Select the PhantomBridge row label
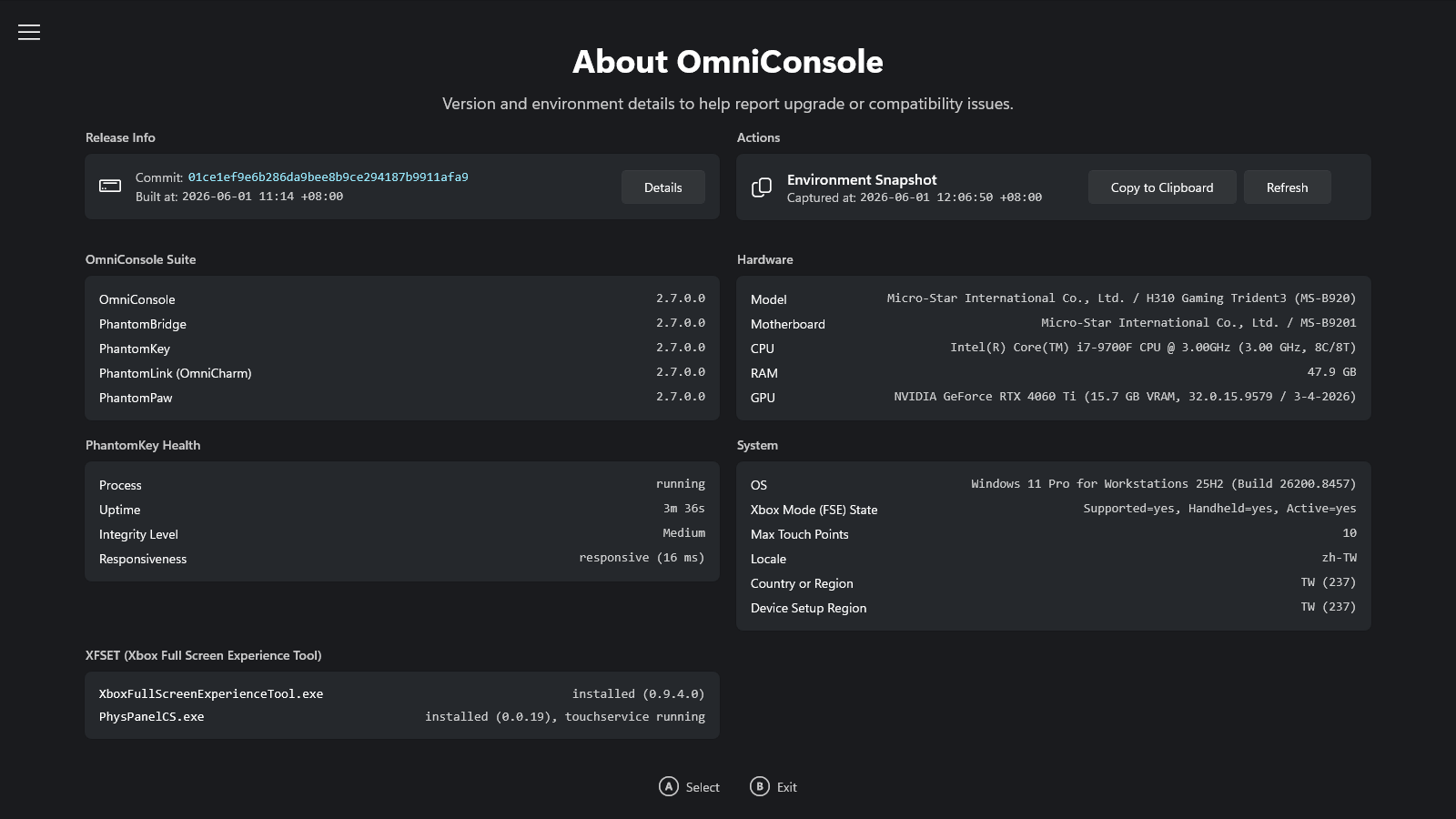 (x=143, y=324)
